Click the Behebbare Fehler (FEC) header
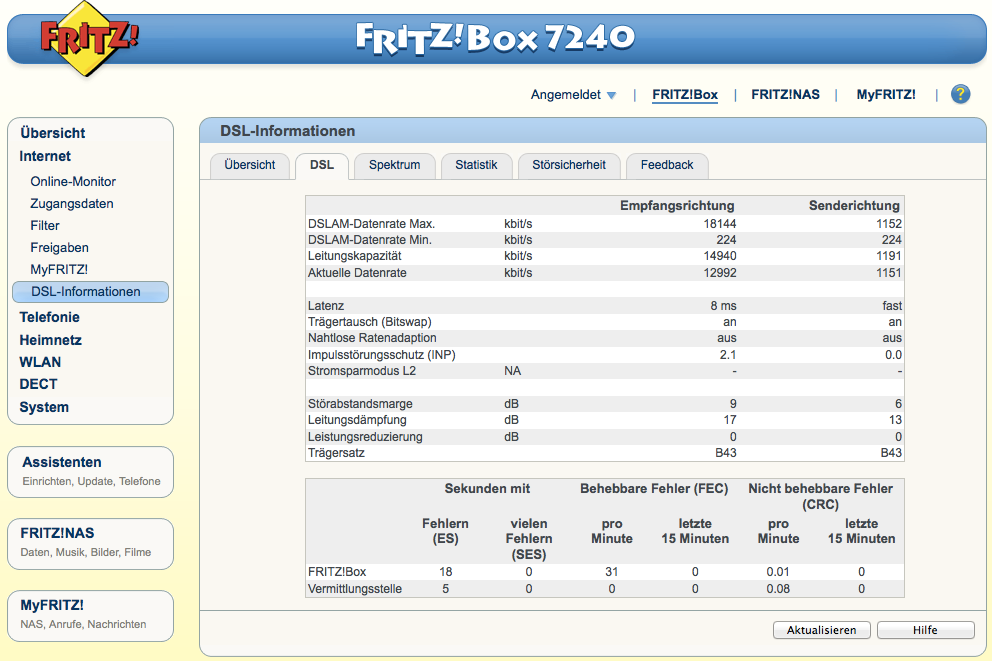This screenshot has width=992, height=661. pyautogui.click(x=654, y=488)
